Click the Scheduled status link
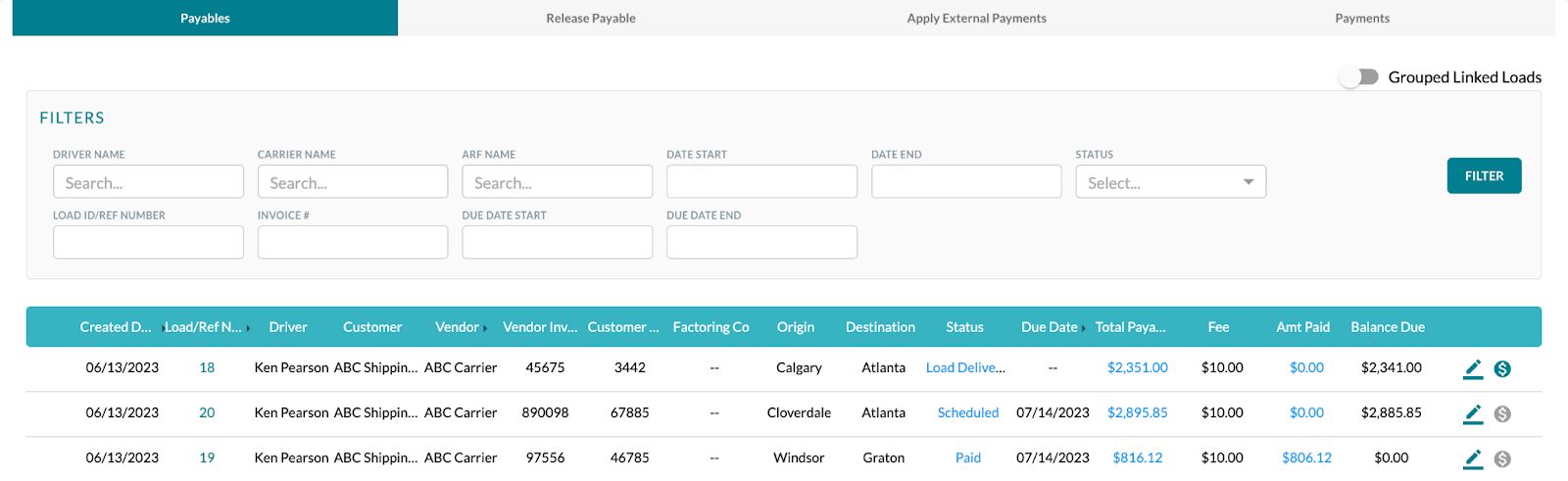 point(968,412)
